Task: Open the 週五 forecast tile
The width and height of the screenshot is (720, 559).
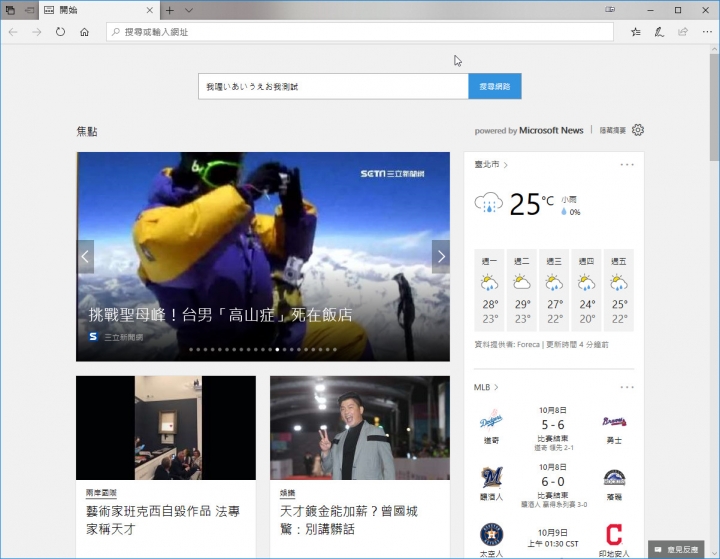Action: 619,290
